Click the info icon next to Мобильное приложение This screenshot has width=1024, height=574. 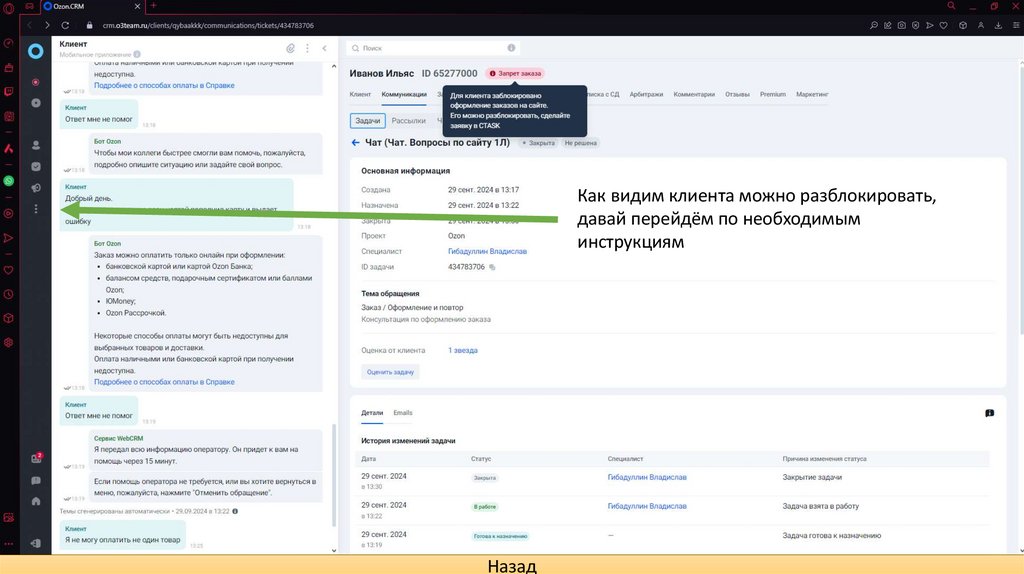(x=137, y=54)
